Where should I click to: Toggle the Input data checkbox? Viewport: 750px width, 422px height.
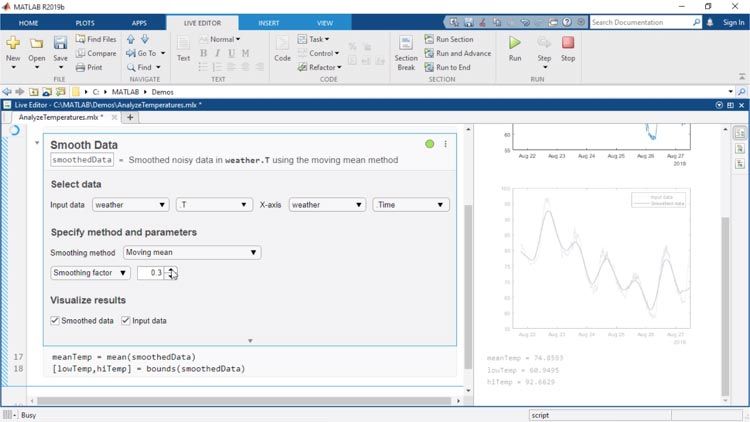pyautogui.click(x=126, y=321)
